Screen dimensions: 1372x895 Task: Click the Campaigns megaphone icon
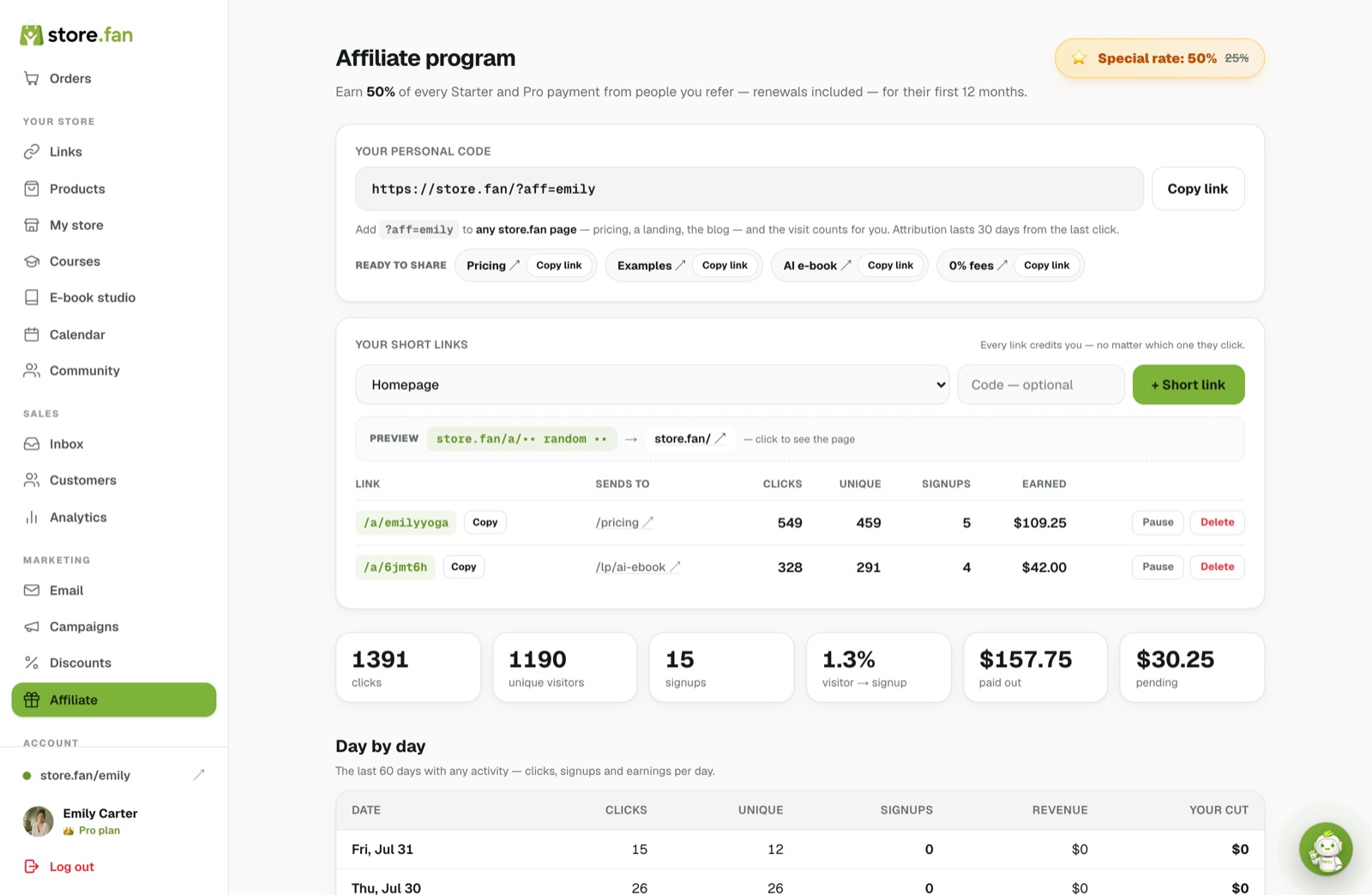(32, 627)
